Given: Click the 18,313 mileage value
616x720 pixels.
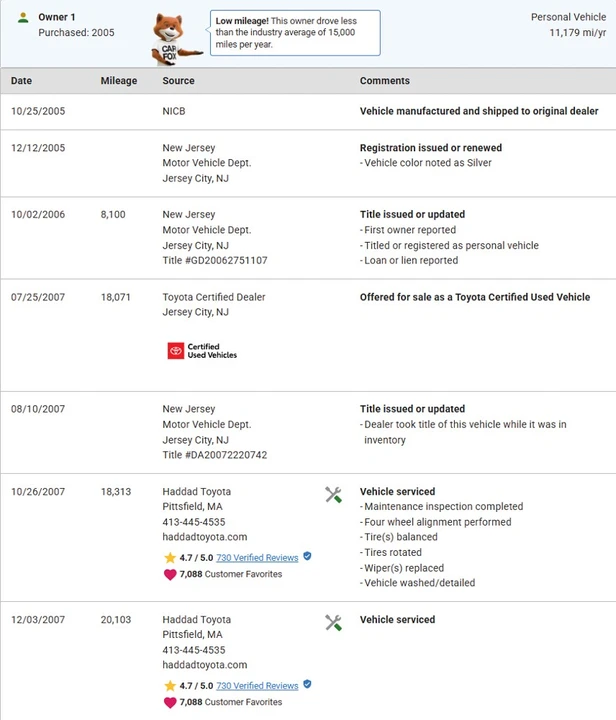Looking at the screenshot, I should click(116, 492).
